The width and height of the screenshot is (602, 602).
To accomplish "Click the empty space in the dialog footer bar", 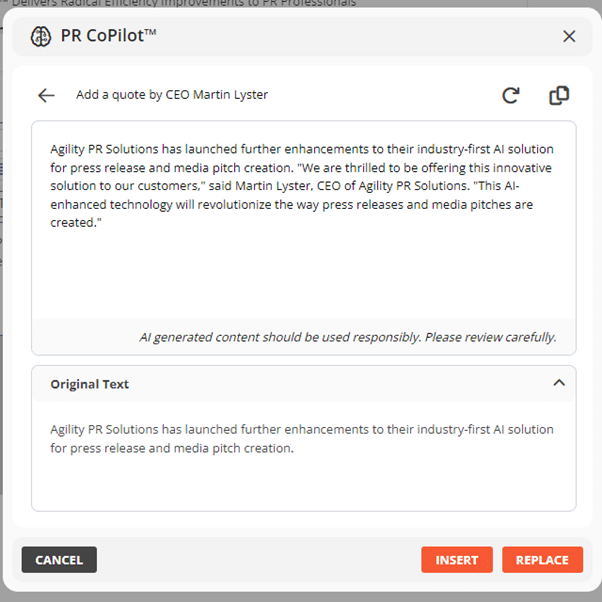I will click(260, 560).
